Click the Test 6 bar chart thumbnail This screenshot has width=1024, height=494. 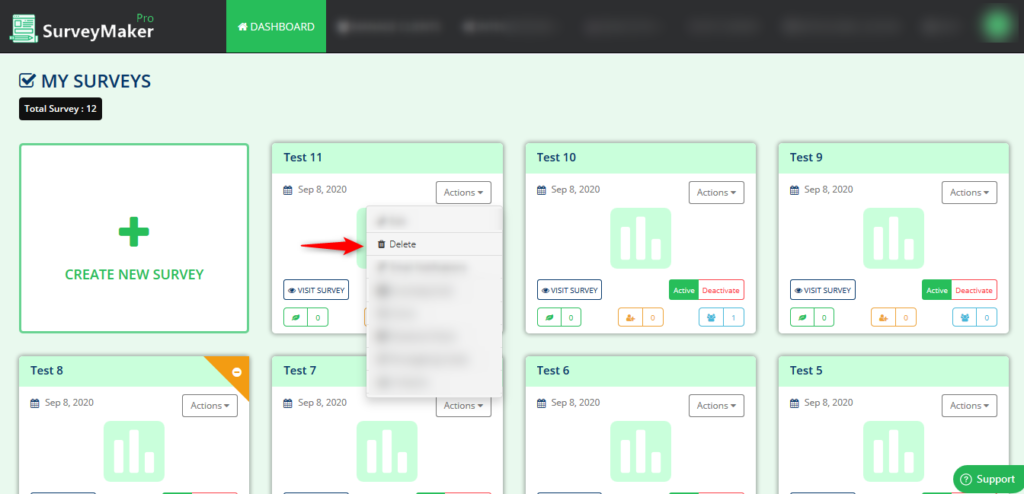coord(641,451)
